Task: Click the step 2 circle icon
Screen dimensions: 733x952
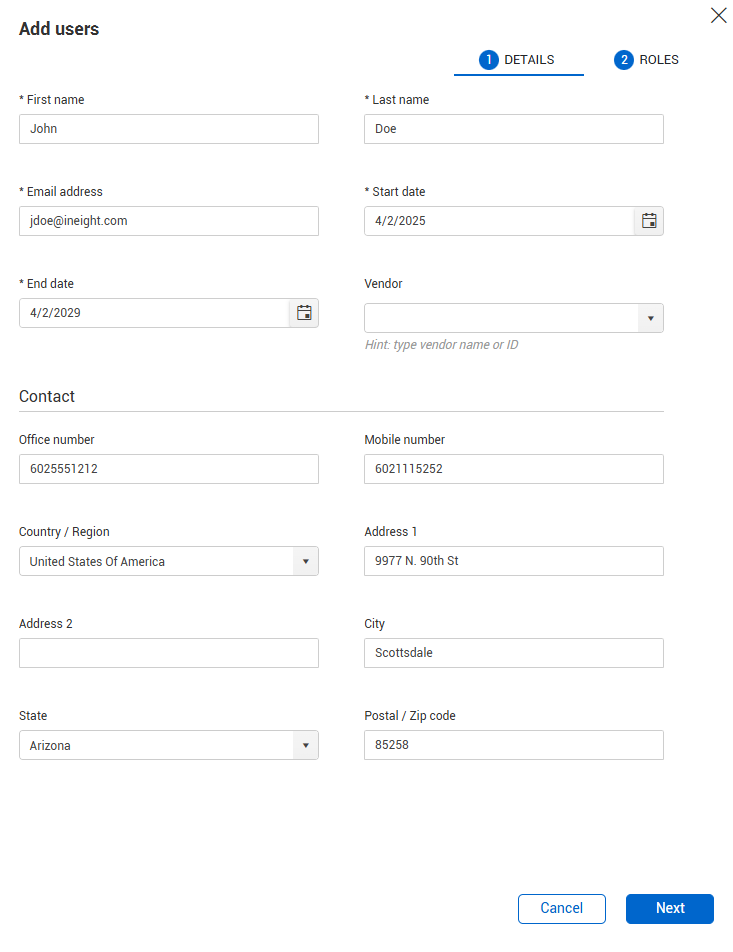Action: tap(623, 60)
